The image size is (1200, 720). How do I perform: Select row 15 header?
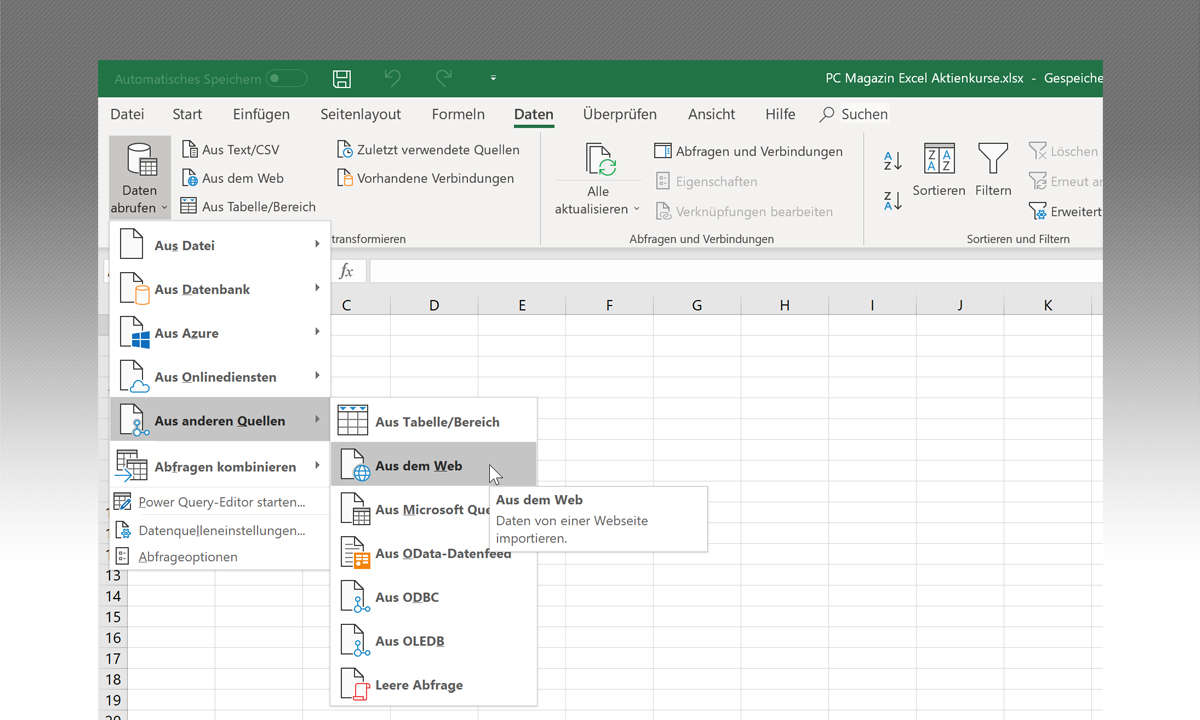point(112,617)
